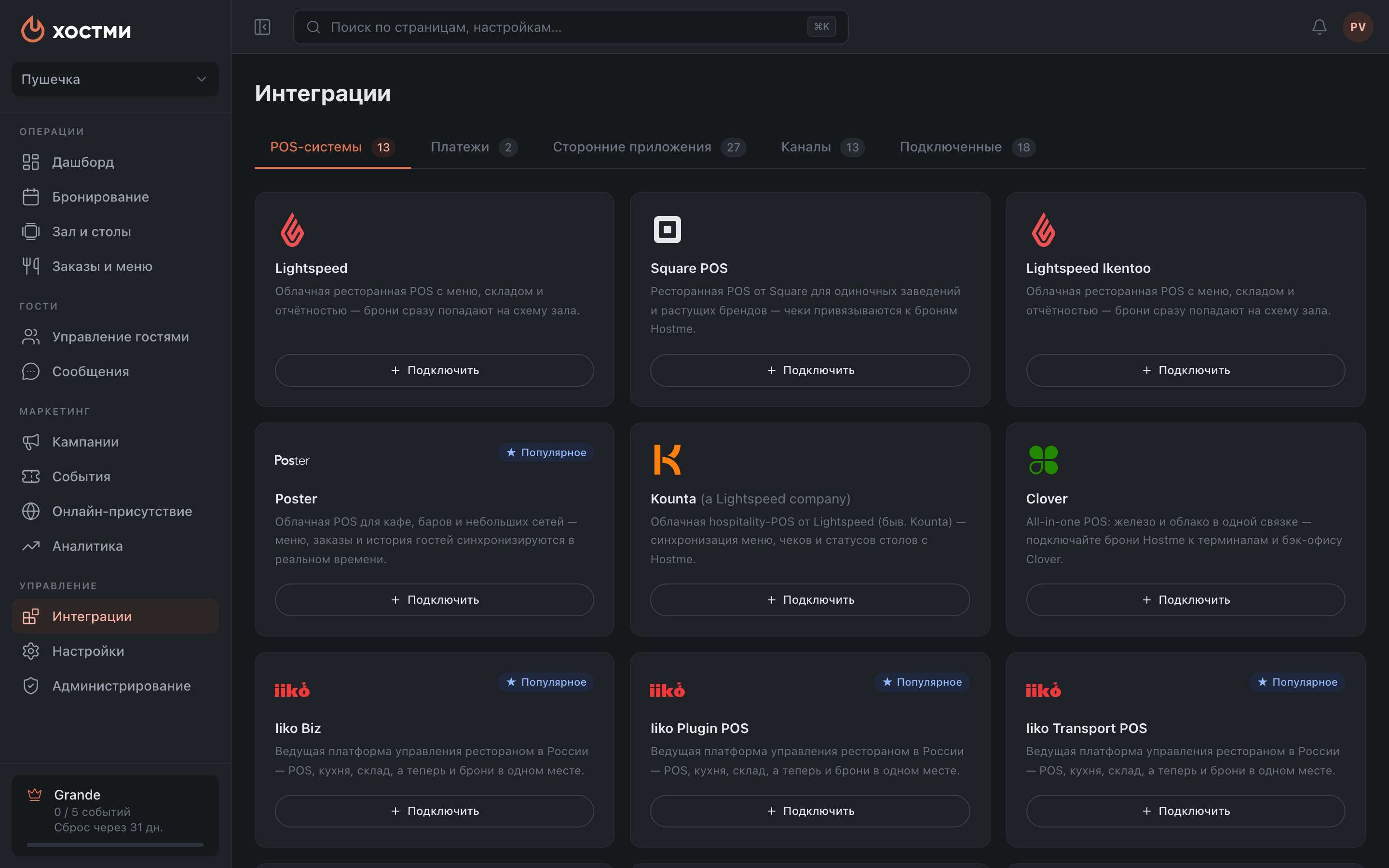Click the Kounta K logo
Image resolution: width=1389 pixels, height=868 pixels.
[x=667, y=460]
